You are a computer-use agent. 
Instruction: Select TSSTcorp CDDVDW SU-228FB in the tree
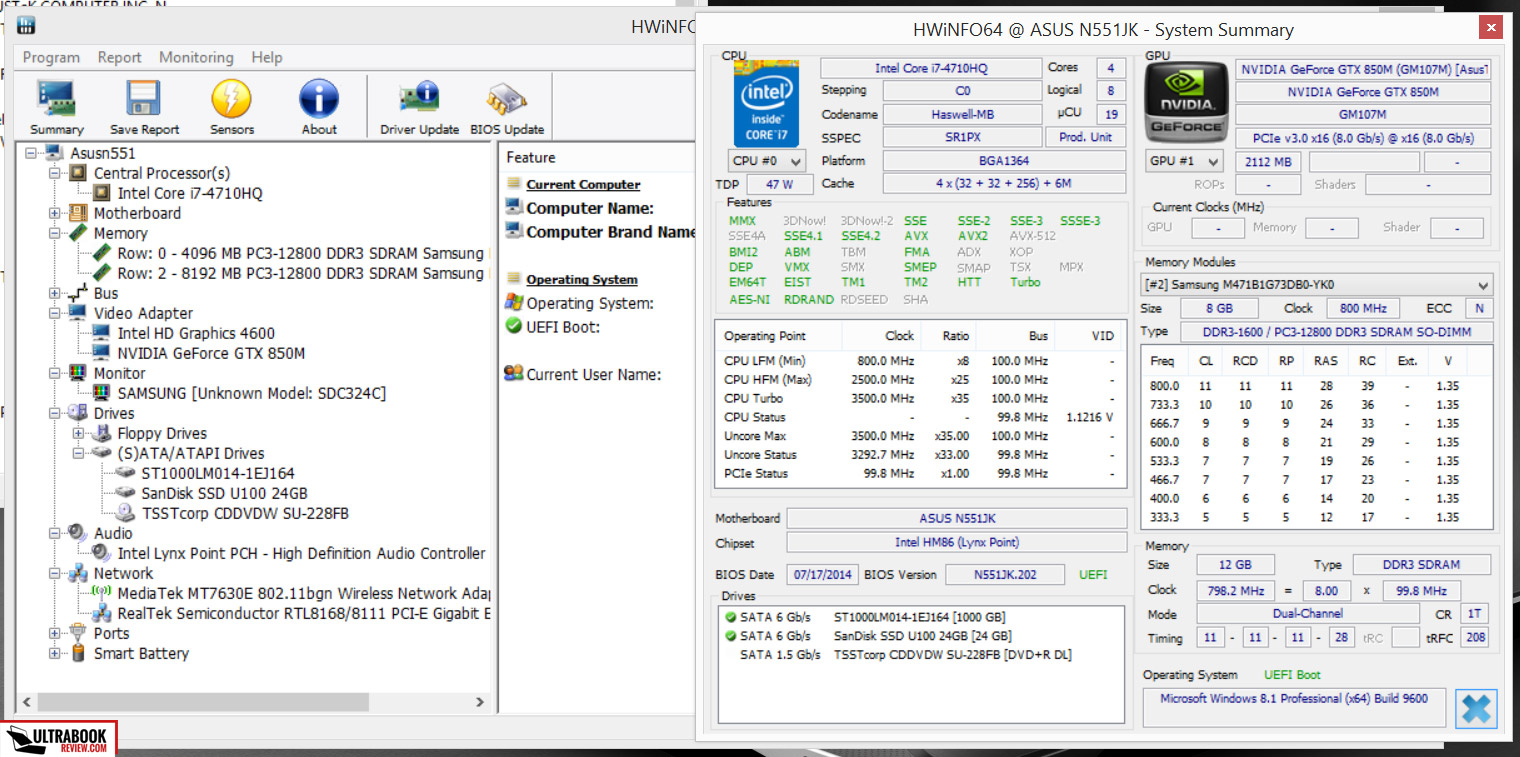point(244,513)
